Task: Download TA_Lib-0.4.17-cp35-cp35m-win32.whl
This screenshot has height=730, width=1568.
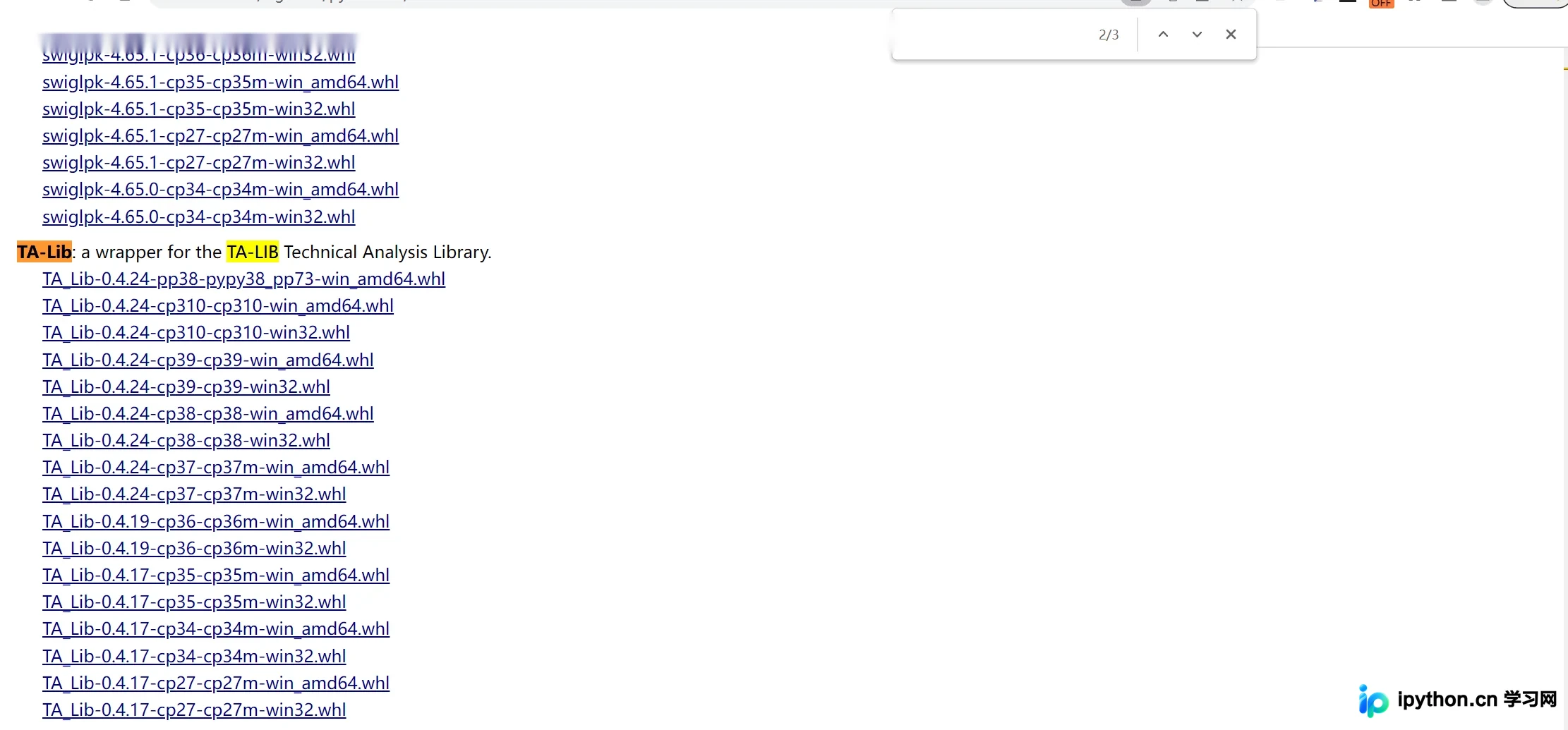Action: 194,602
